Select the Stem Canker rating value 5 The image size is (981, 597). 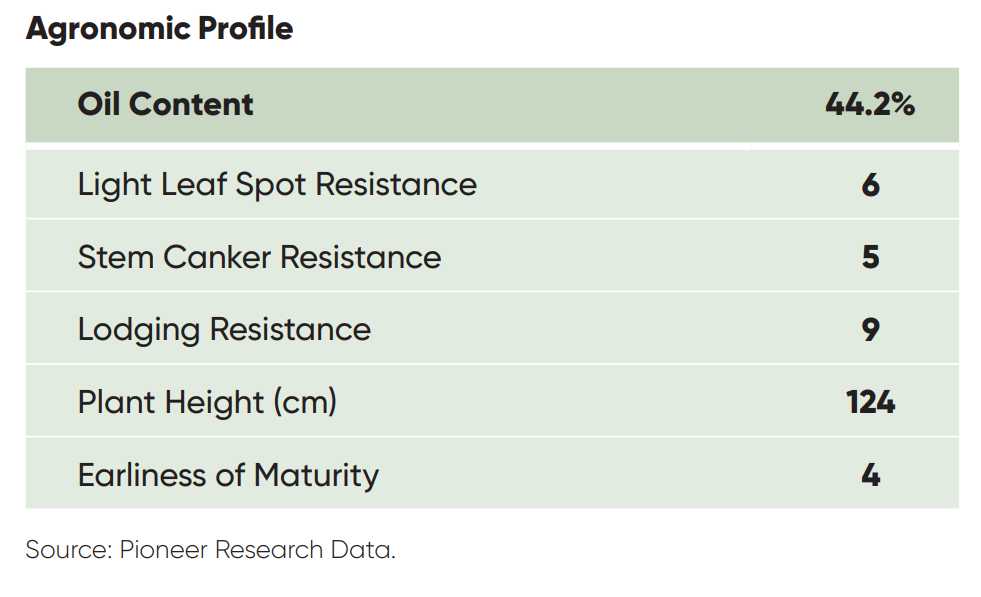(870, 257)
